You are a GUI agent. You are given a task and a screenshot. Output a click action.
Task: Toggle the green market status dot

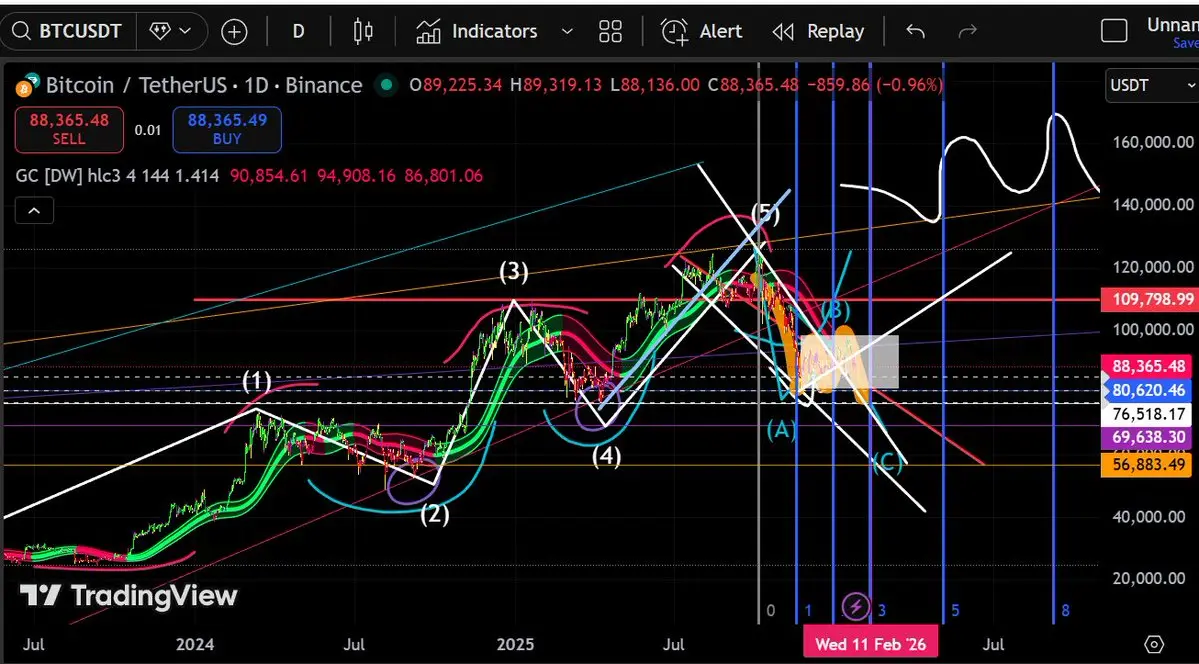[387, 85]
